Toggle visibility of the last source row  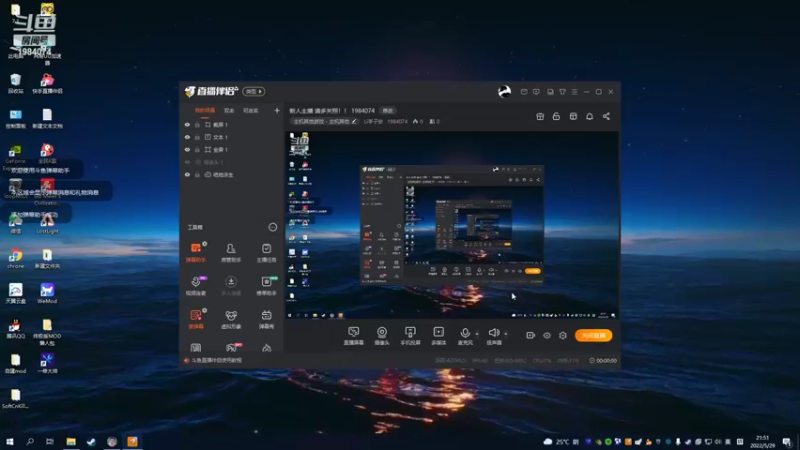click(x=187, y=174)
